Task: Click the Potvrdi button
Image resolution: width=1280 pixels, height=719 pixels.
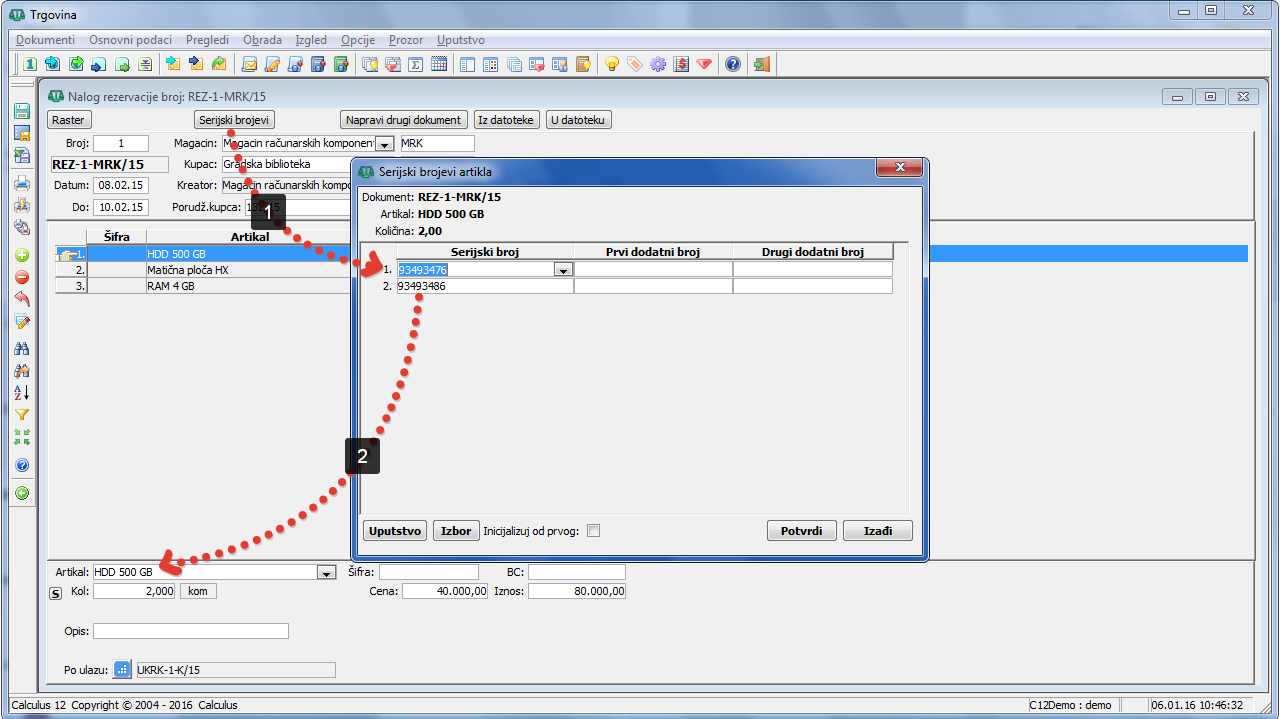Action: point(801,531)
